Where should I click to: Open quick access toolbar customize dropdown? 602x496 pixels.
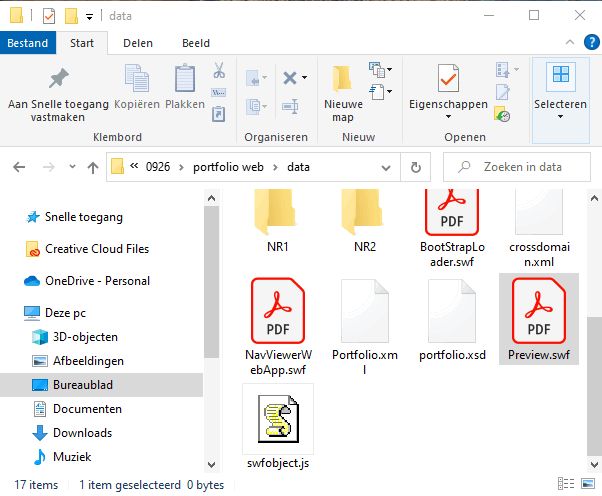(89, 17)
